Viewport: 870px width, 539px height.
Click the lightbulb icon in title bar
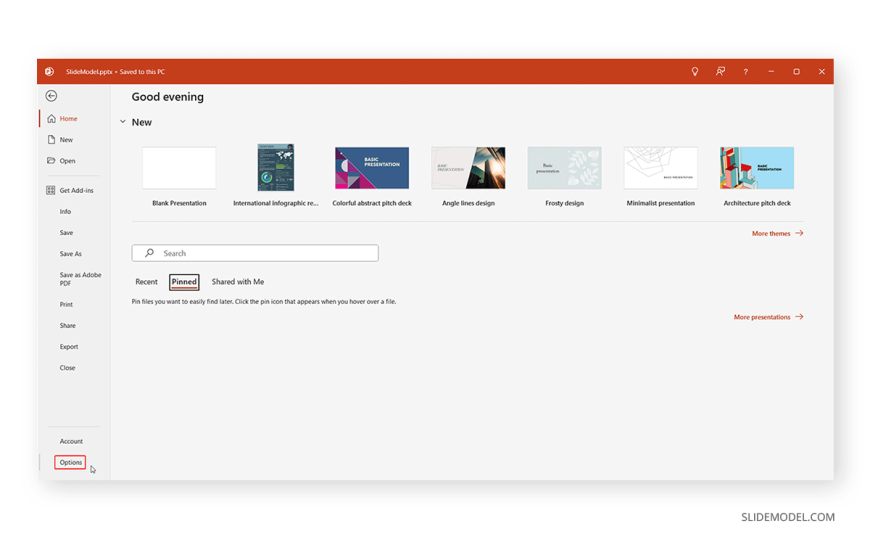695,72
